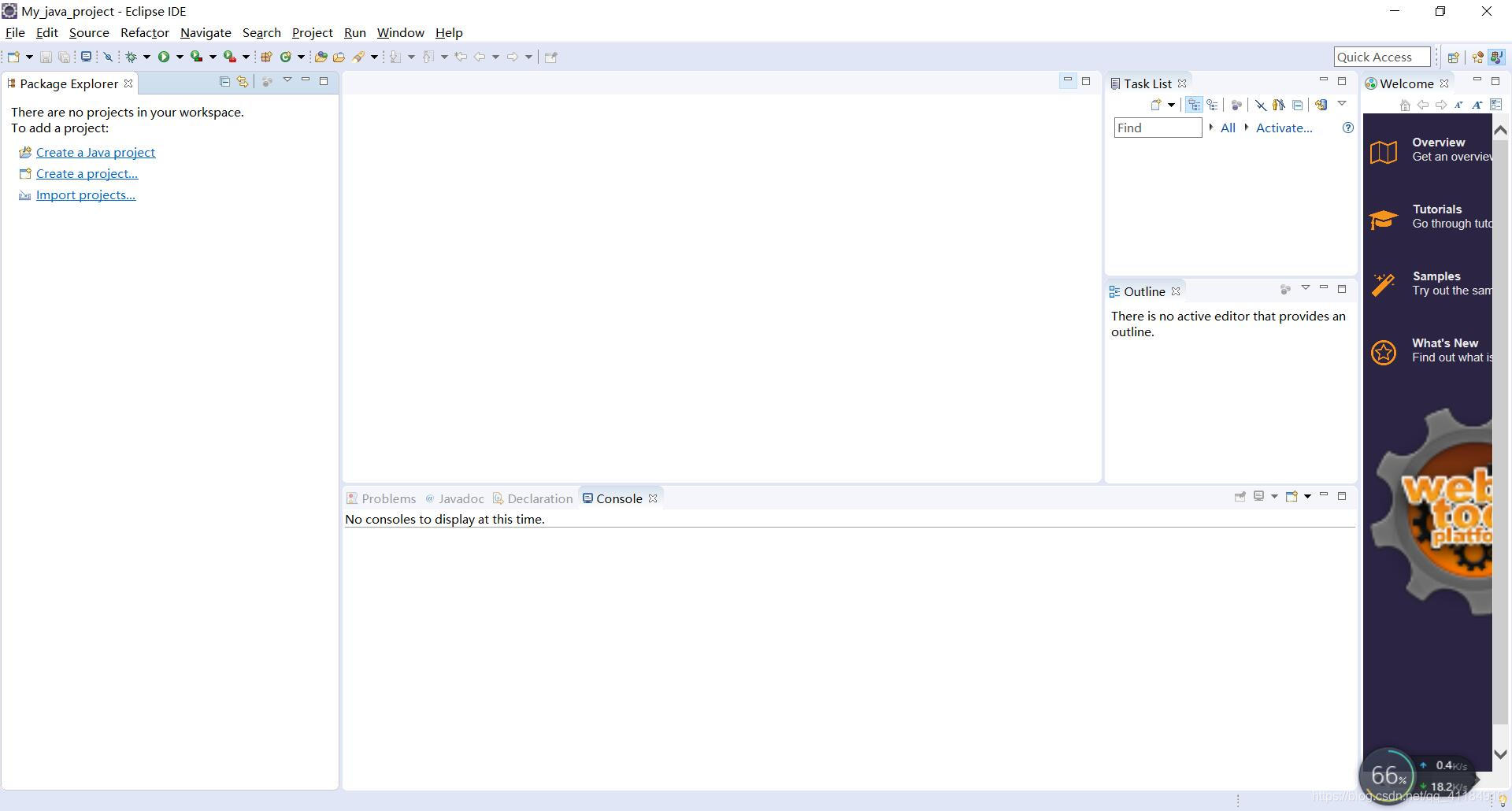
Task: Click the External Tools run icon
Action: point(230,57)
